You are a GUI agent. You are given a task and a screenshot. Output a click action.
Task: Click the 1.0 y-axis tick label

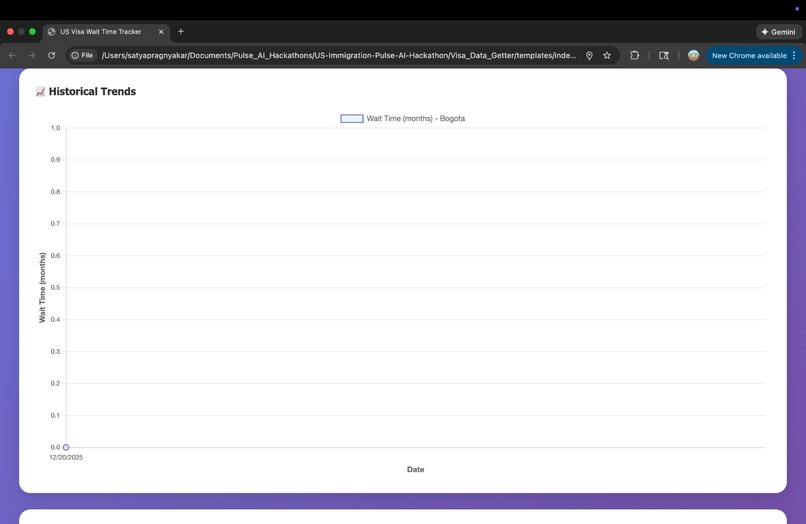[55, 128]
